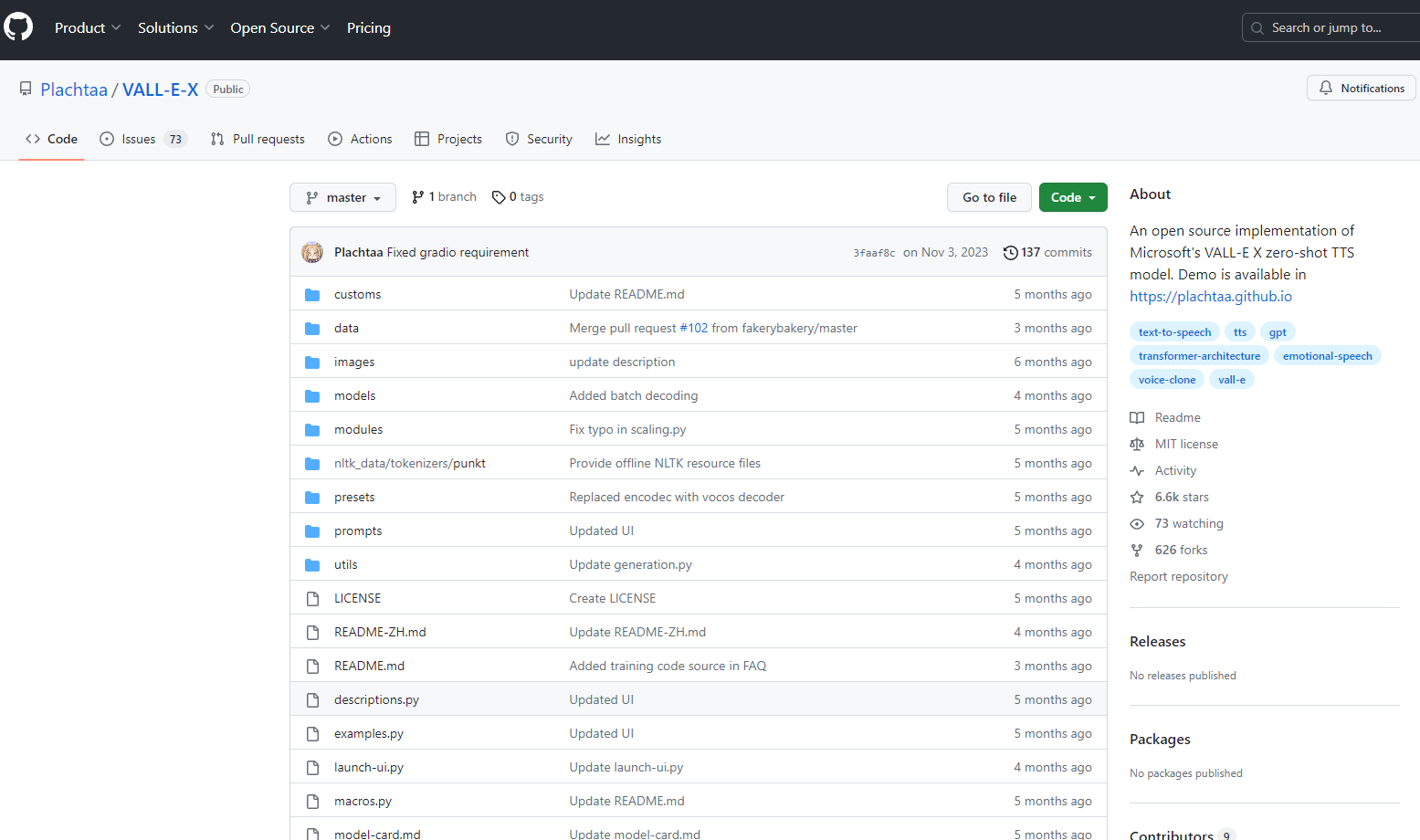Click the voice-clone topic tag
This screenshot has width=1420, height=840.
point(1167,380)
